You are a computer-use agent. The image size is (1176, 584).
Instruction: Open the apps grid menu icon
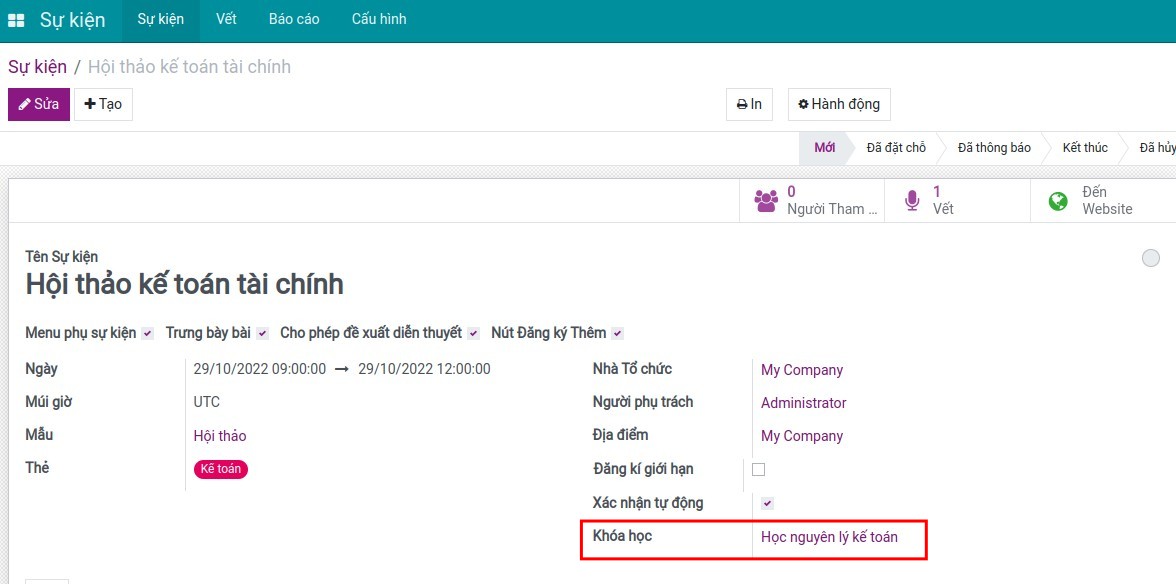[x=16, y=19]
